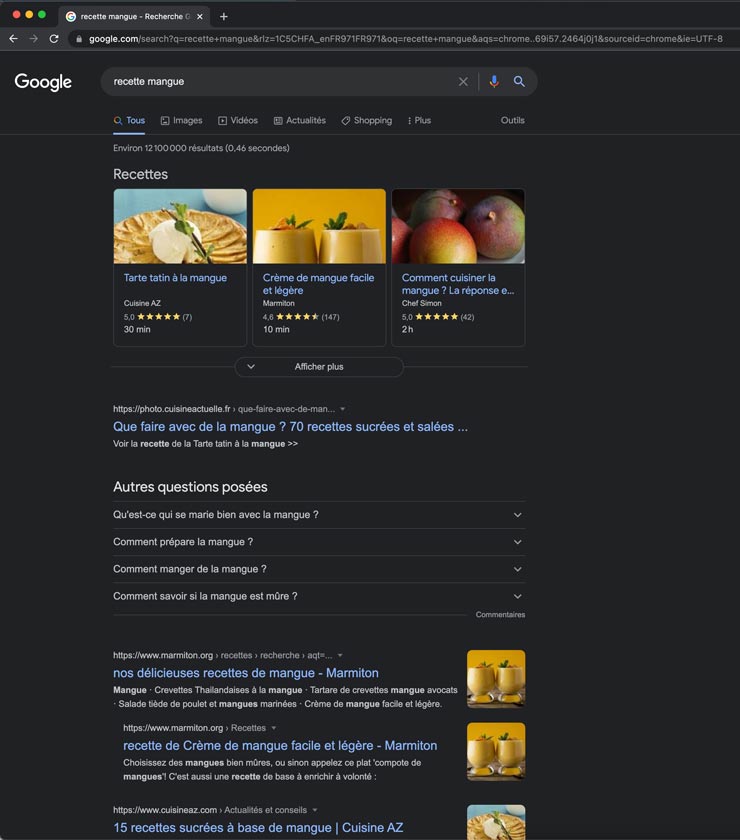Open the Tarte tatin à la mangue link
This screenshot has width=740, height=840.
175,278
